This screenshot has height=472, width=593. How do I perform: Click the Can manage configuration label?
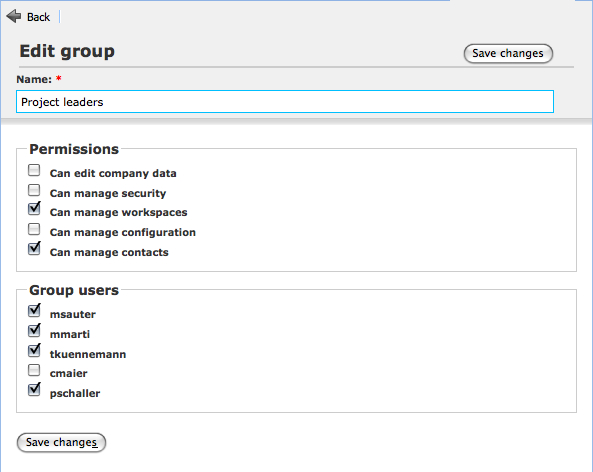(x=123, y=232)
